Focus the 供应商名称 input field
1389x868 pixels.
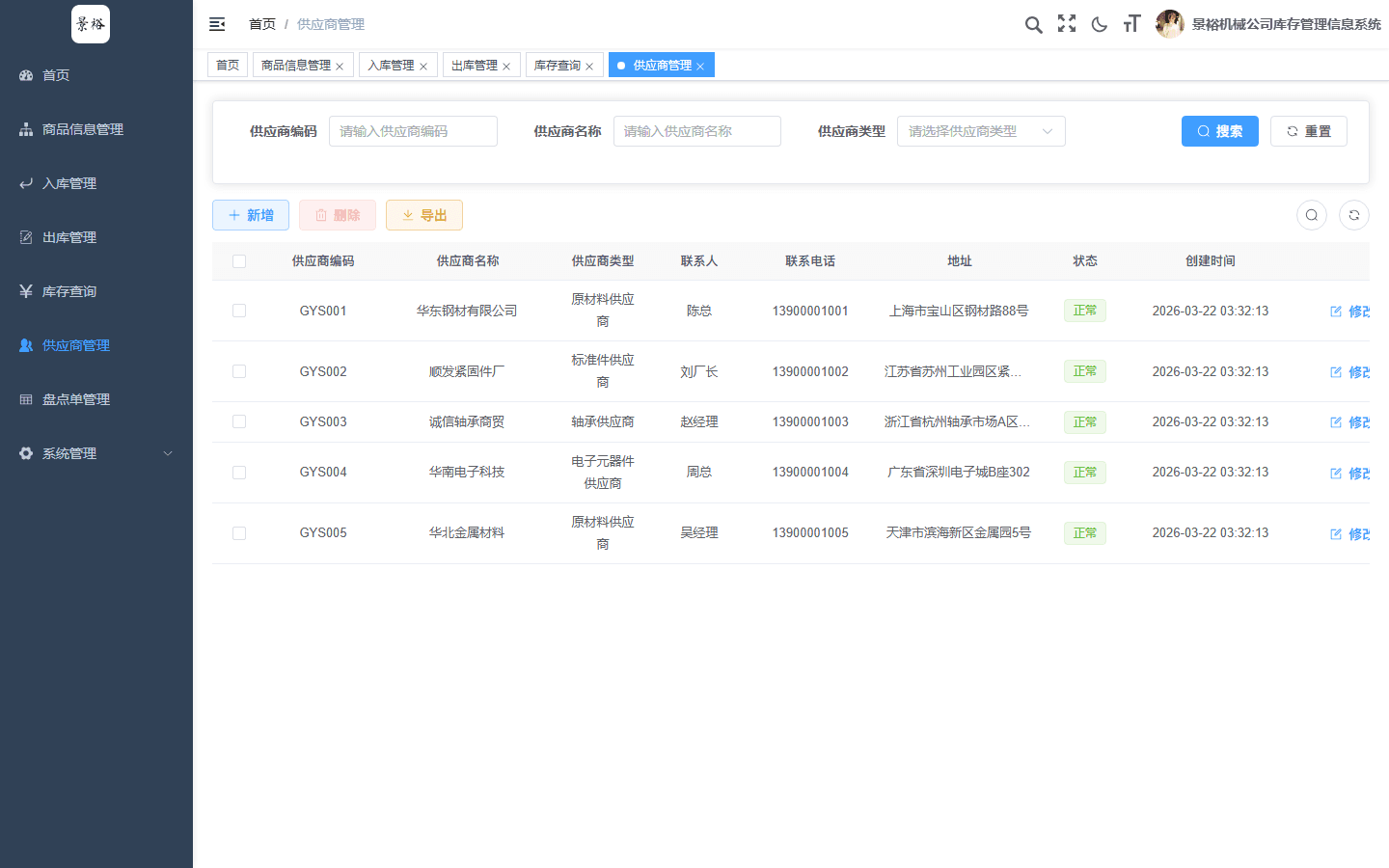(x=697, y=131)
